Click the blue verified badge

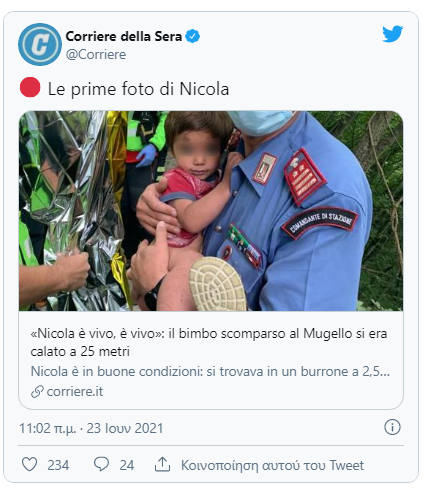192,36
